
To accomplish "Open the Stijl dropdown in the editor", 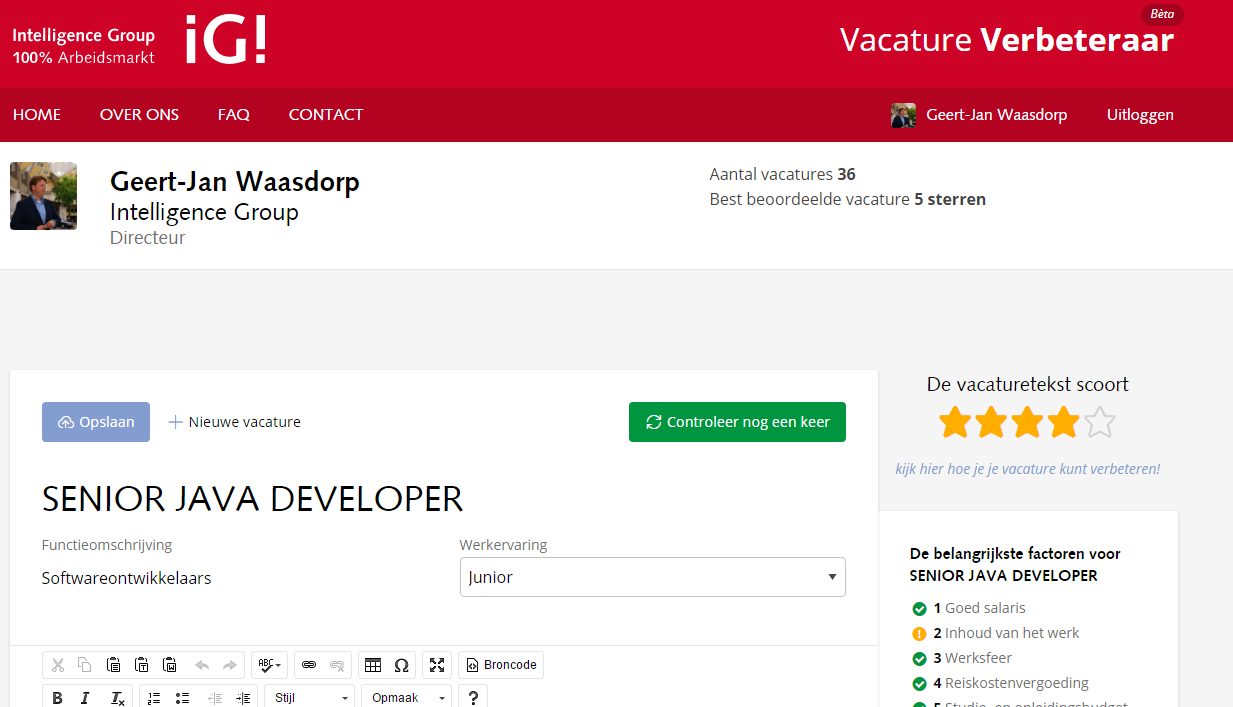I will (309, 697).
